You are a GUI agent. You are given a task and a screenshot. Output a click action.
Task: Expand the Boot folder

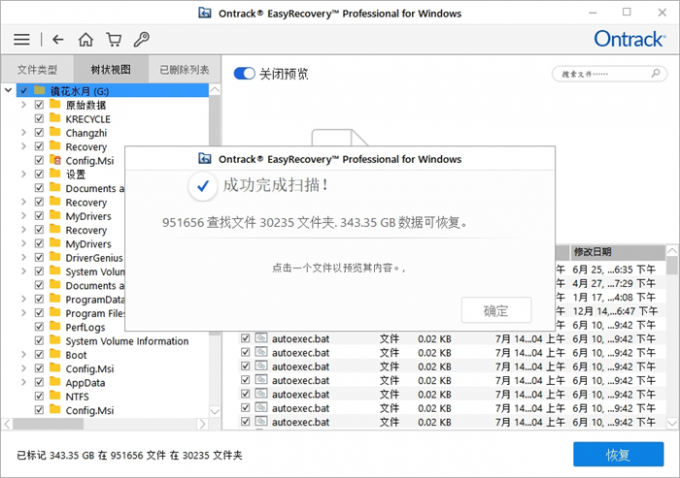24,354
